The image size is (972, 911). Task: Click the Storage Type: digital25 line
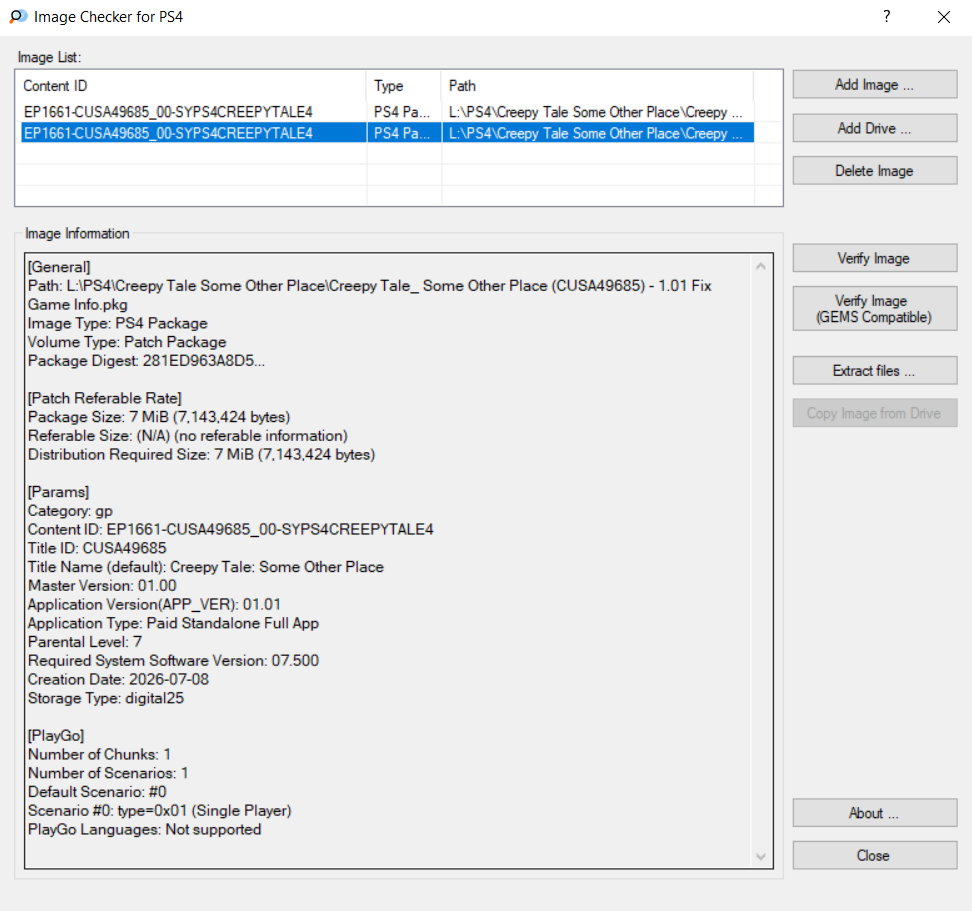coord(106,698)
